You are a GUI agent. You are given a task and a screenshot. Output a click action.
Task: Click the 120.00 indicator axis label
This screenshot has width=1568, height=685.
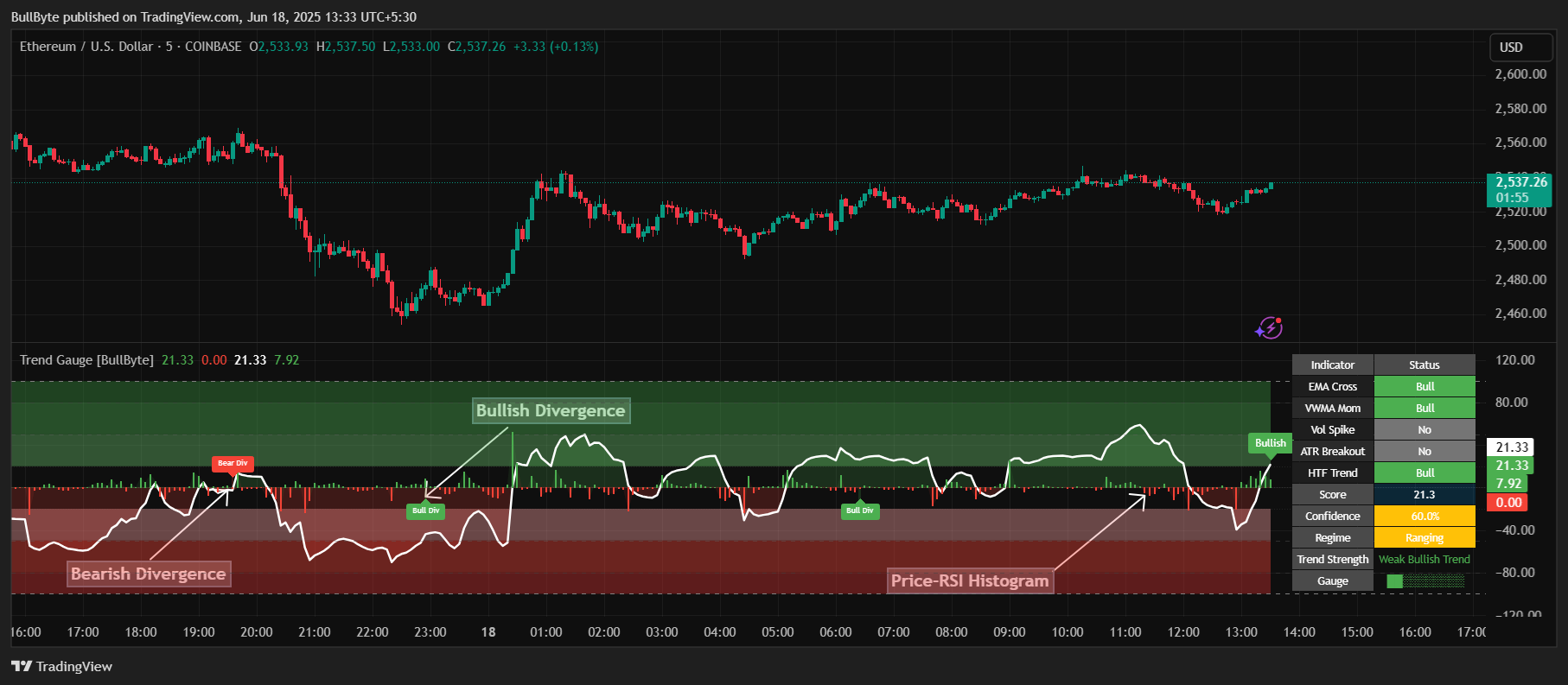click(1515, 360)
